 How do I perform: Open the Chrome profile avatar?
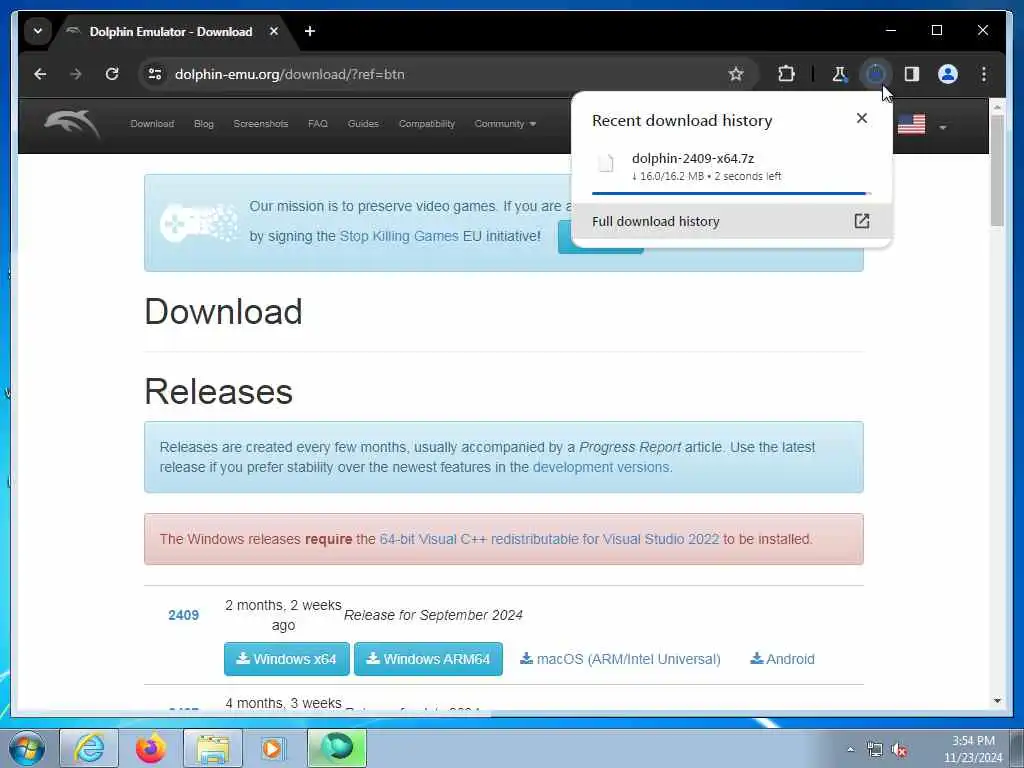(x=948, y=74)
